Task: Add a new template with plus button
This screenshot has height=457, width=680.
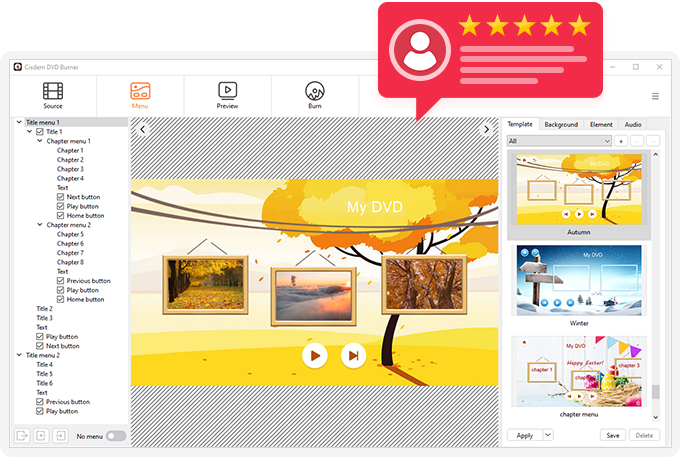Action: (x=621, y=141)
